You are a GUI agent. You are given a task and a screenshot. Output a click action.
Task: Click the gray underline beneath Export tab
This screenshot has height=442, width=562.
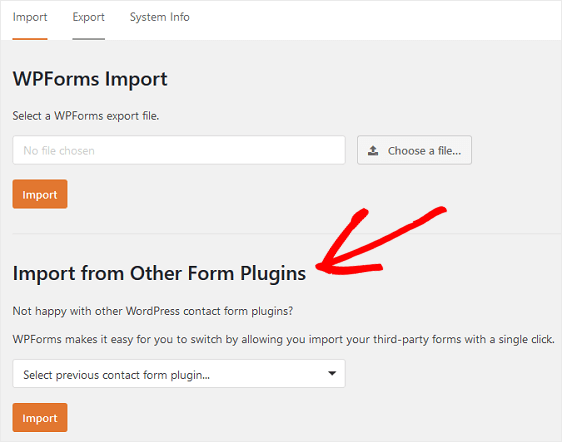pyautogui.click(x=89, y=39)
